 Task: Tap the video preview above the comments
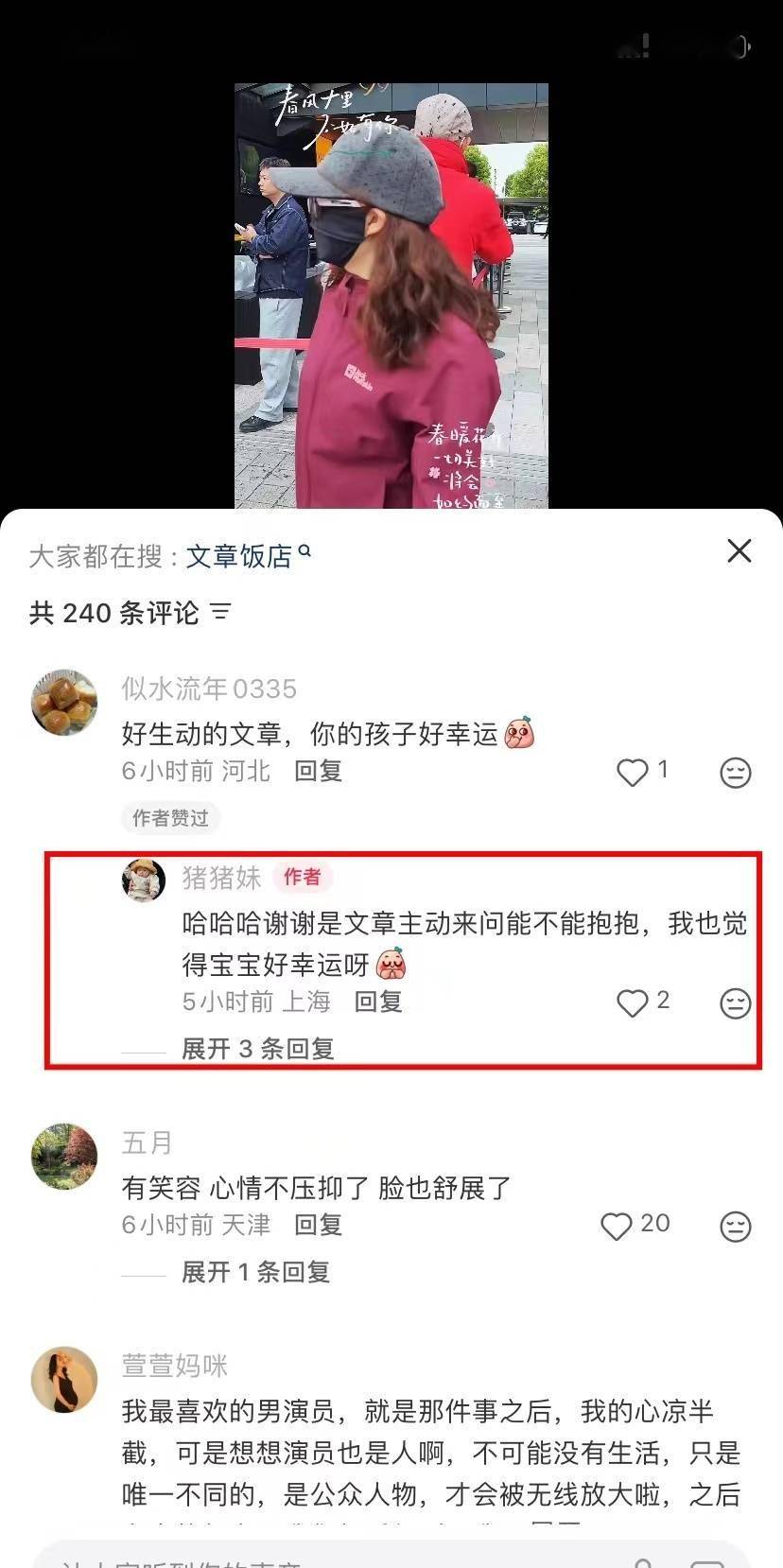coord(391,296)
